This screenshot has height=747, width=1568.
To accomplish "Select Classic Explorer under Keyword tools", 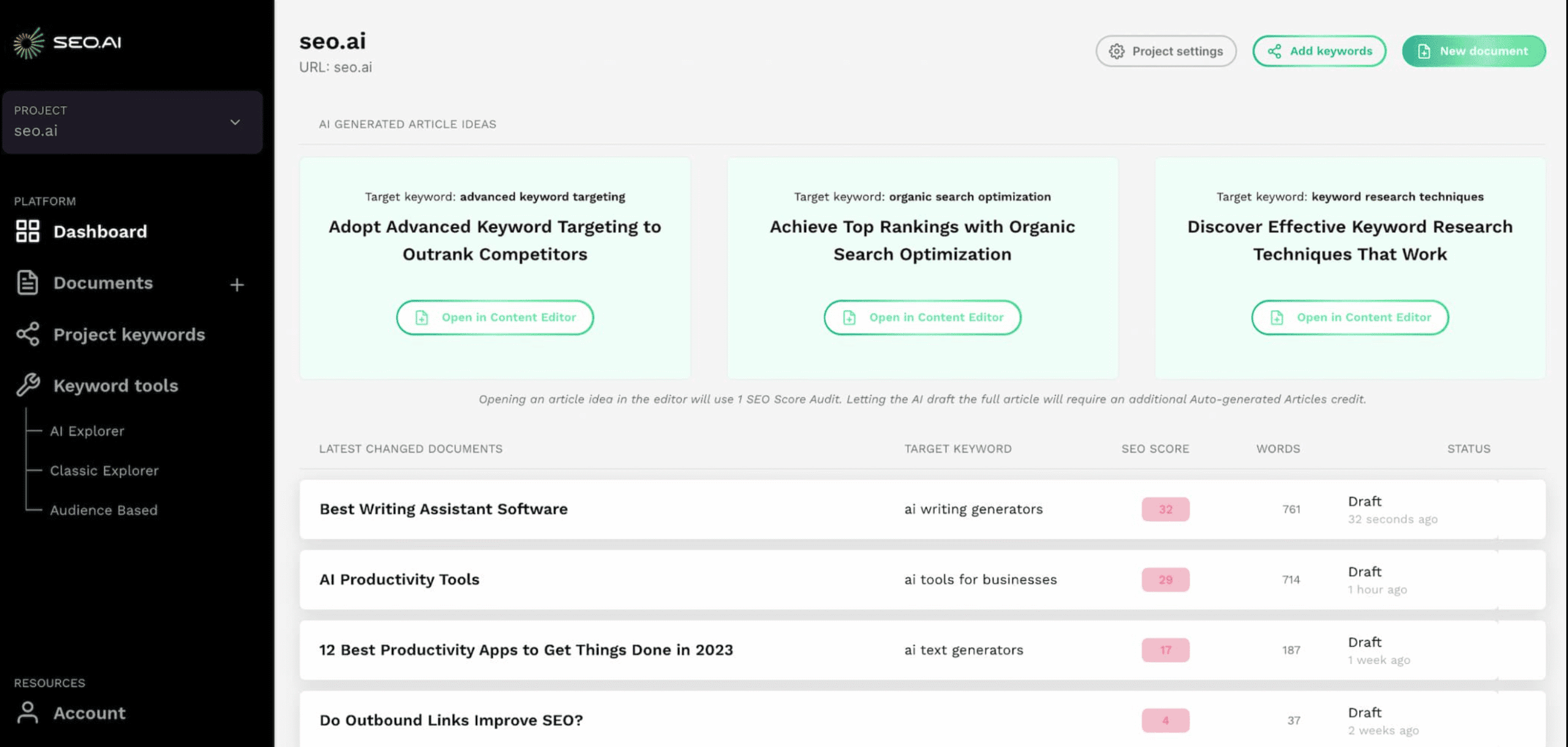I will (104, 470).
